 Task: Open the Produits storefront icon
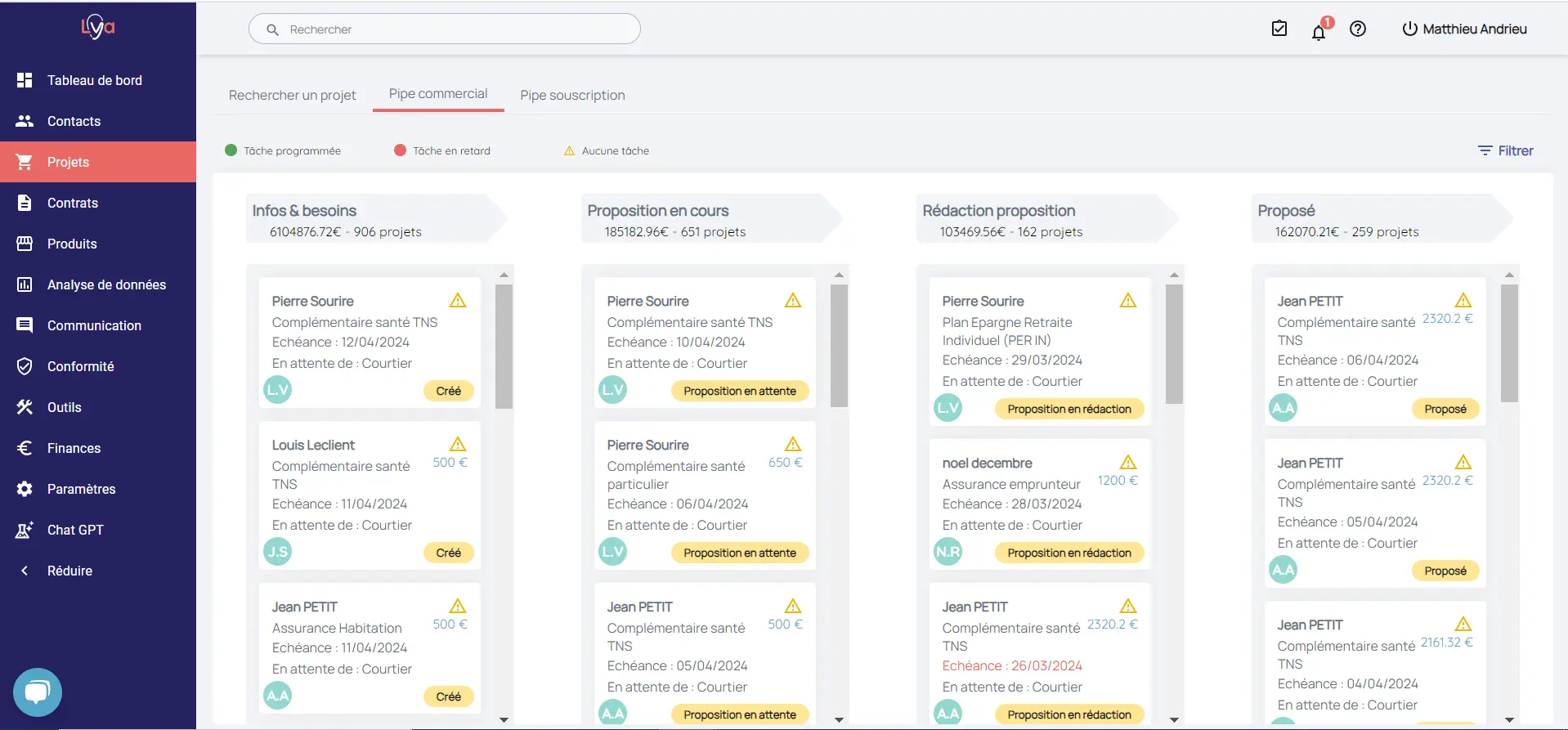[x=25, y=244]
